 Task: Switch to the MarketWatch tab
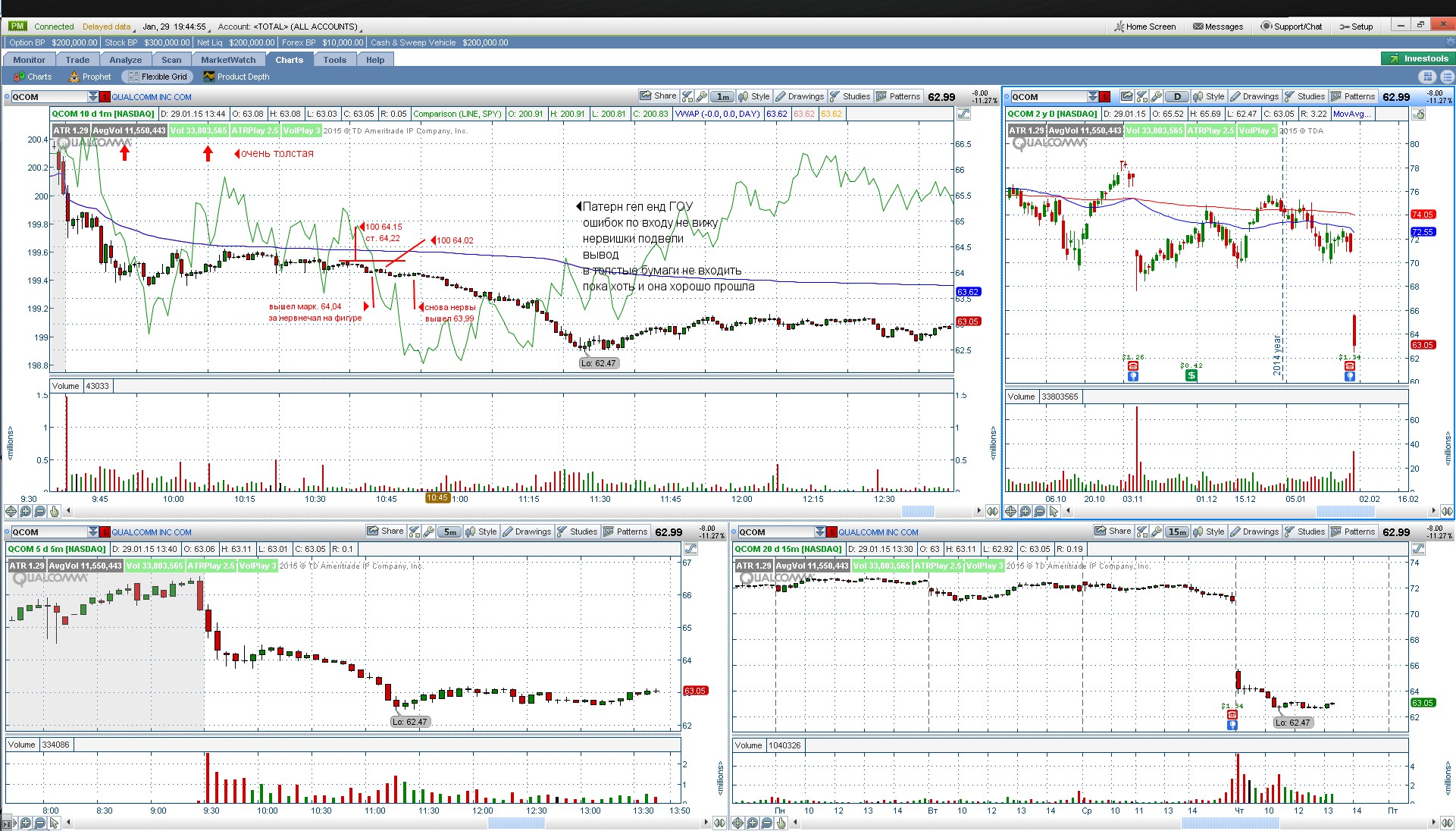pos(228,60)
